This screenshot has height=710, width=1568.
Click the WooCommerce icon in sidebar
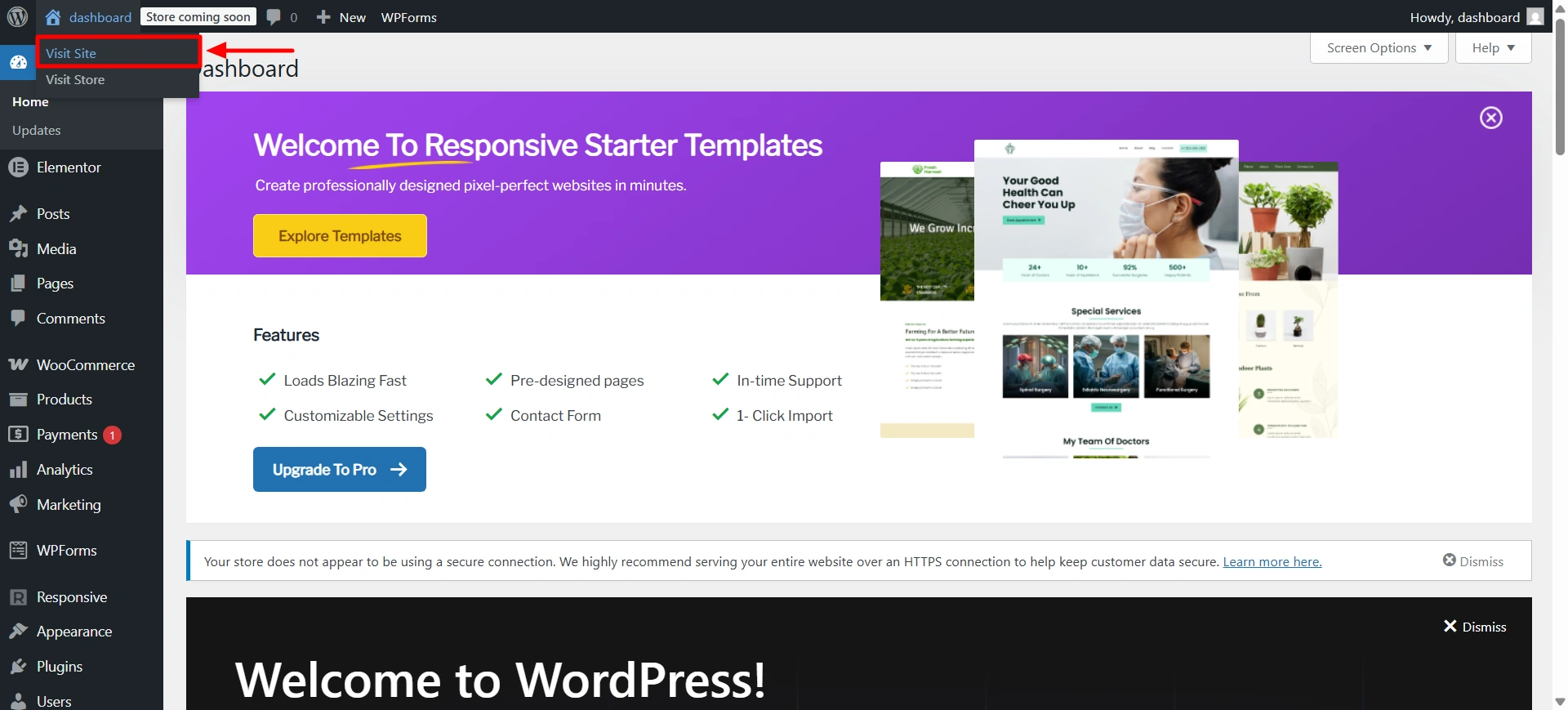click(x=18, y=364)
